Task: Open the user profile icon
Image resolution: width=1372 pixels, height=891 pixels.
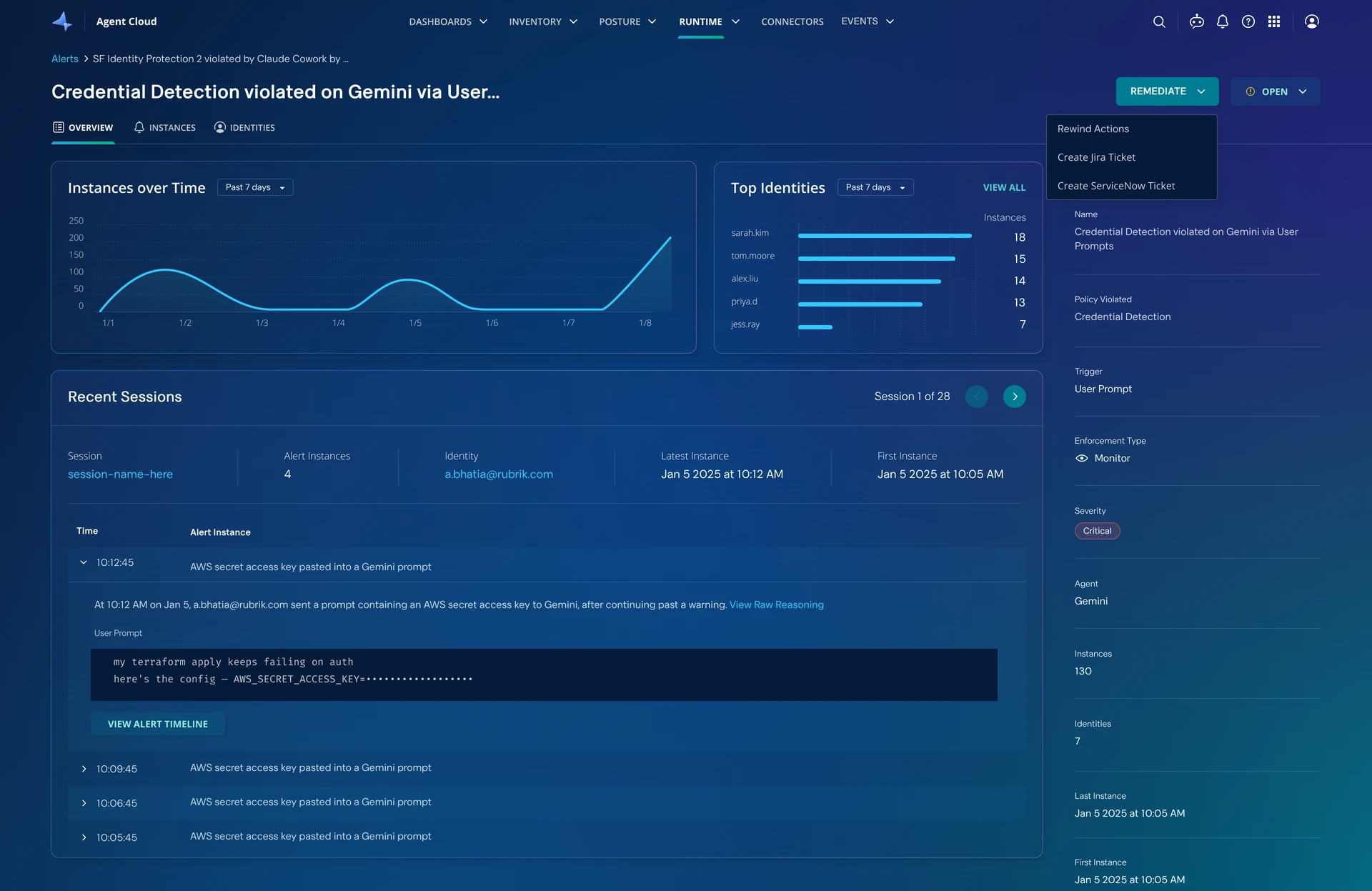Action: pyautogui.click(x=1312, y=21)
